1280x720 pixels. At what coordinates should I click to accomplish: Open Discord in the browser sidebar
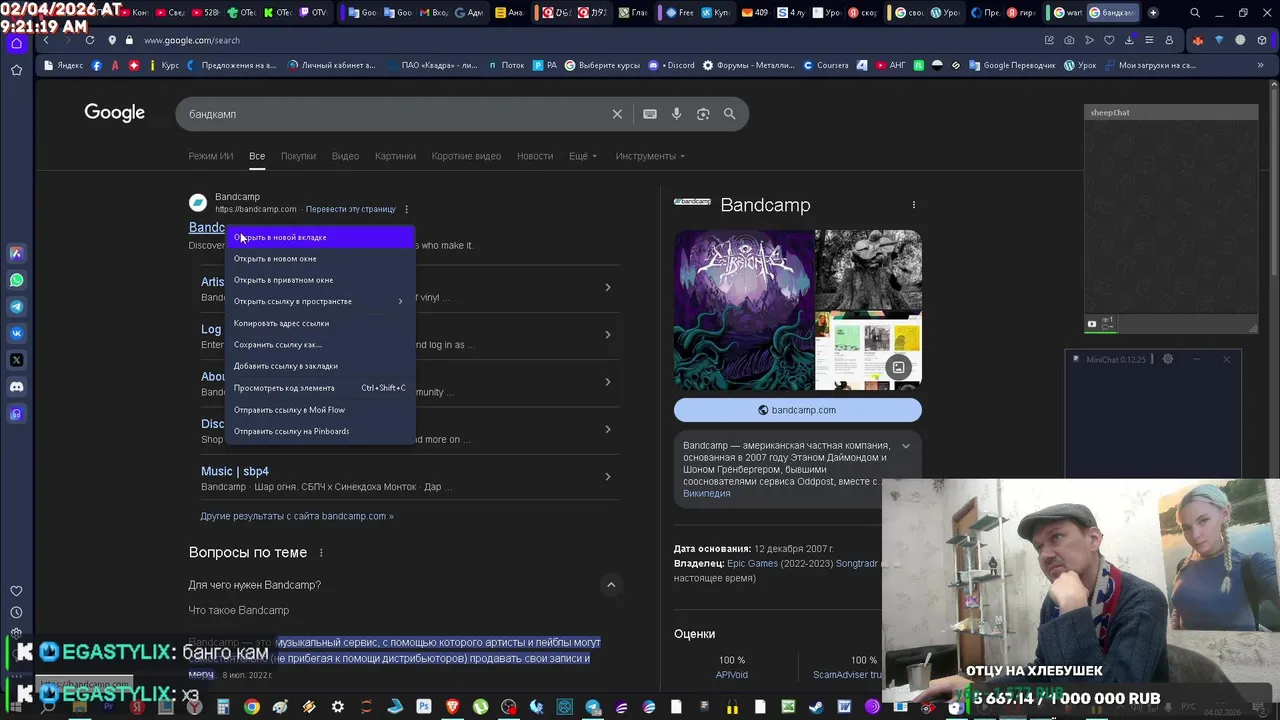pyautogui.click(x=16, y=387)
